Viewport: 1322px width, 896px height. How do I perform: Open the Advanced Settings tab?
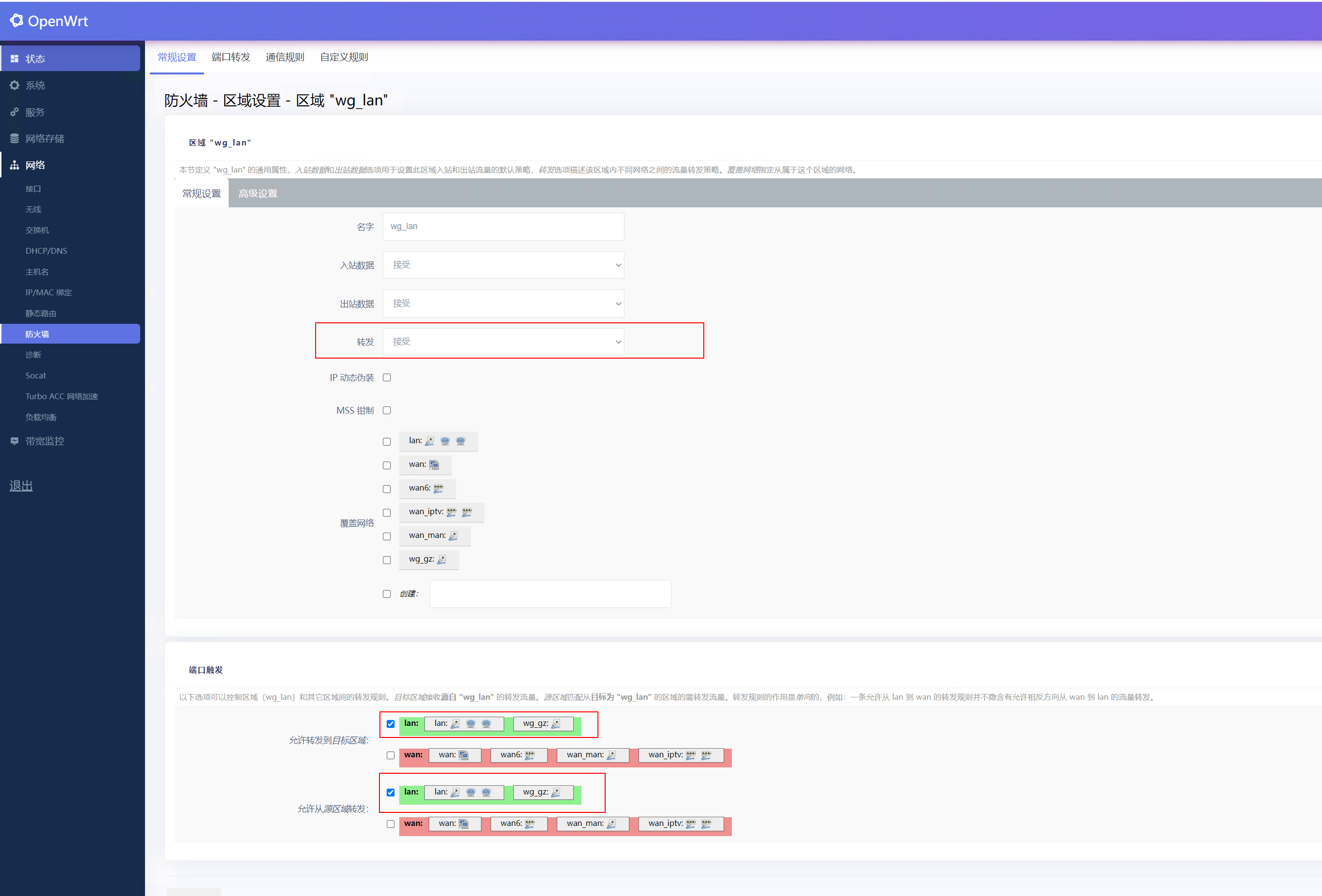pos(258,193)
